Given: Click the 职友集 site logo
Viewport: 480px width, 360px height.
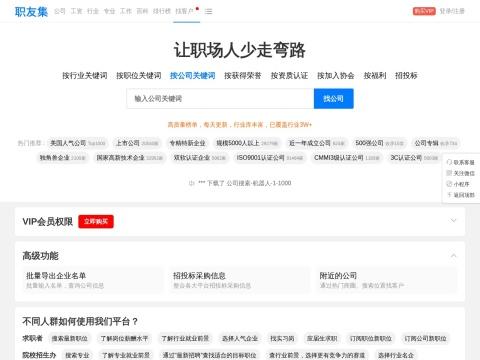Looking at the screenshot, I should [31, 11].
